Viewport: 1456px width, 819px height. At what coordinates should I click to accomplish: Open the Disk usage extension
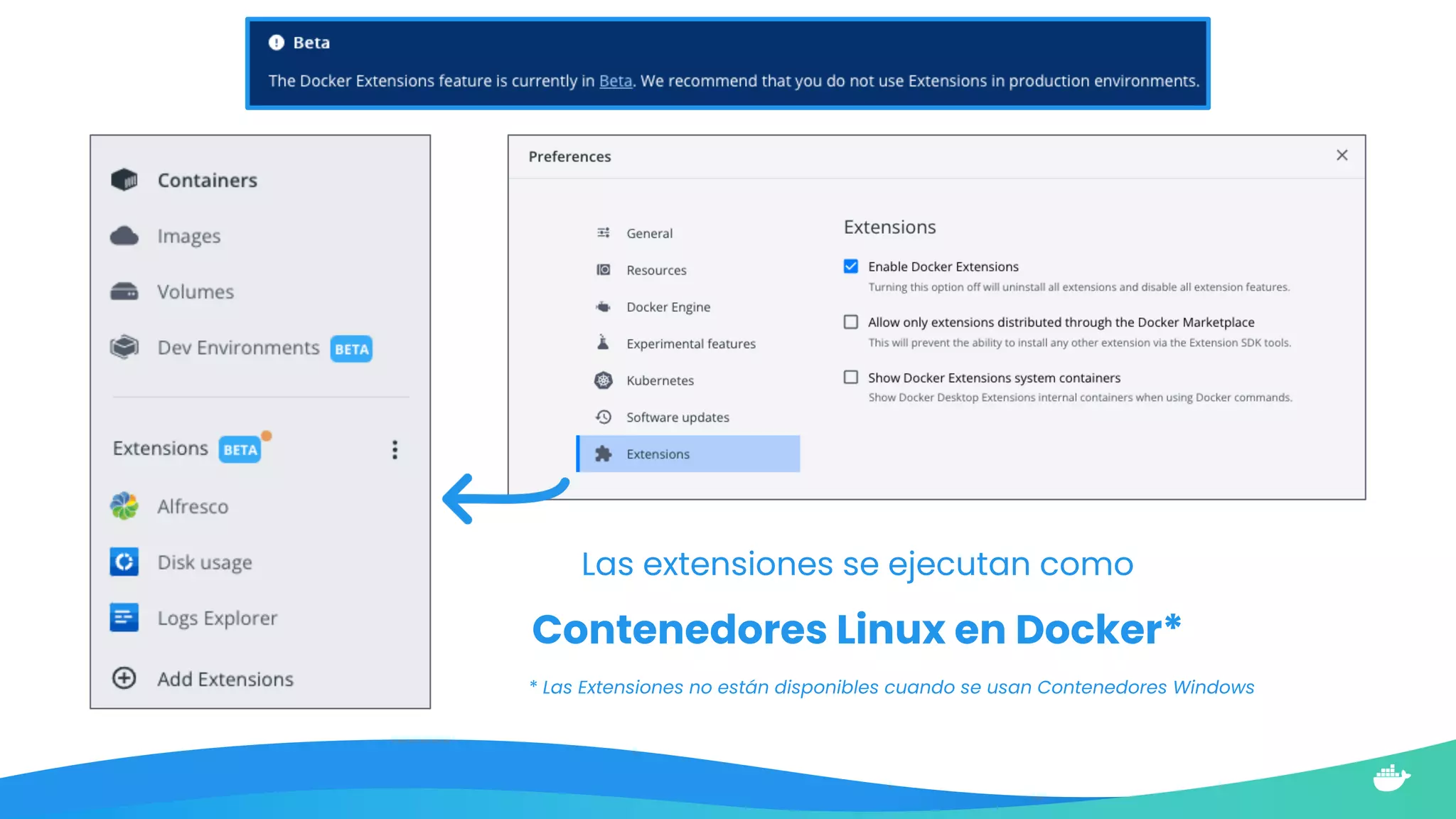pos(205,562)
